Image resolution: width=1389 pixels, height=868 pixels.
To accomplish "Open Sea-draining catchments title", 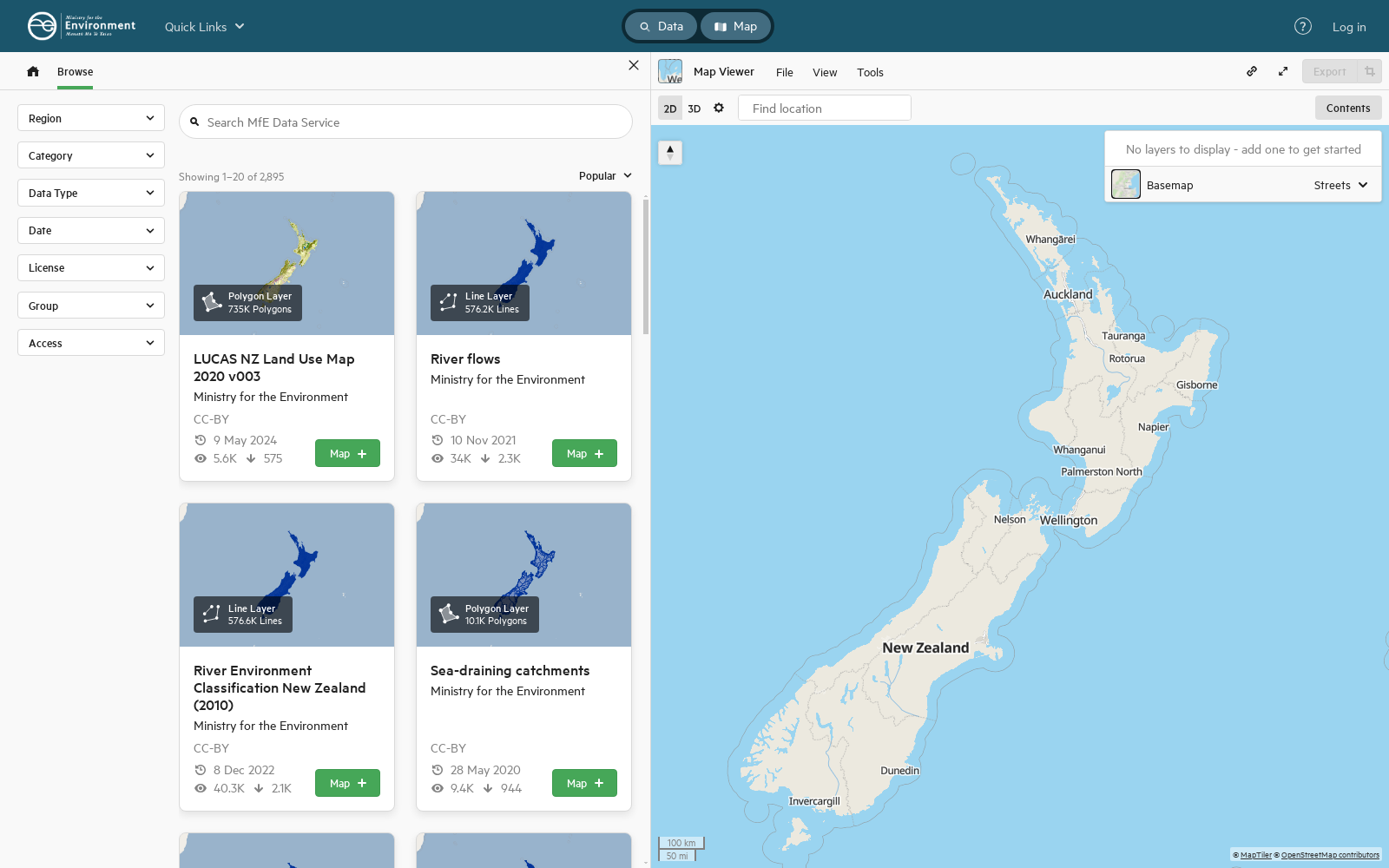I will pos(510,670).
